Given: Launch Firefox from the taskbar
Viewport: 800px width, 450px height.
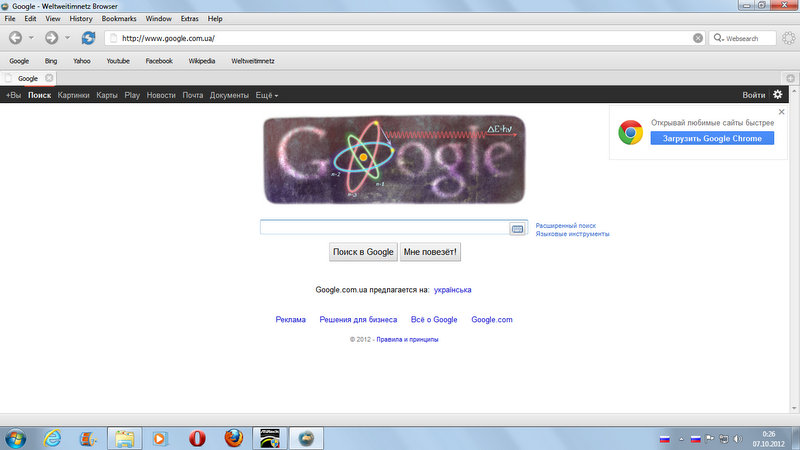Looking at the screenshot, I should 234,438.
